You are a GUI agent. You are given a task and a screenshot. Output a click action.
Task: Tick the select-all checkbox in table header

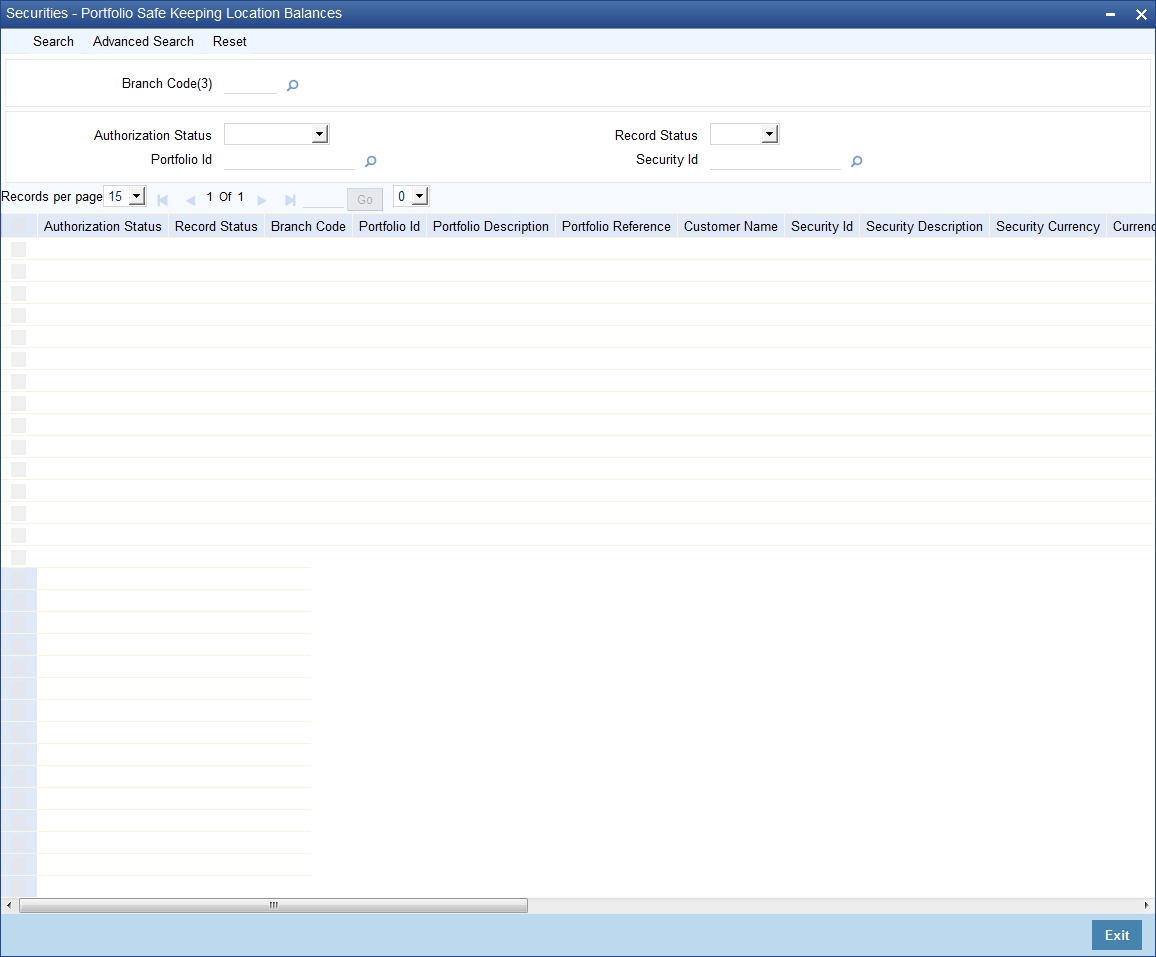coord(18,226)
